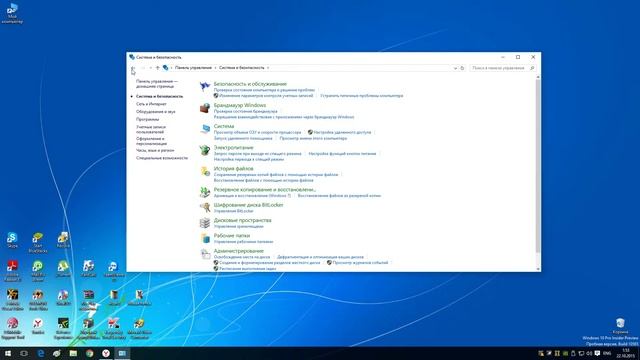Expand chevron after Система и безопасность breadcrumb
The height and width of the screenshot is (360, 640).
(x=268, y=68)
